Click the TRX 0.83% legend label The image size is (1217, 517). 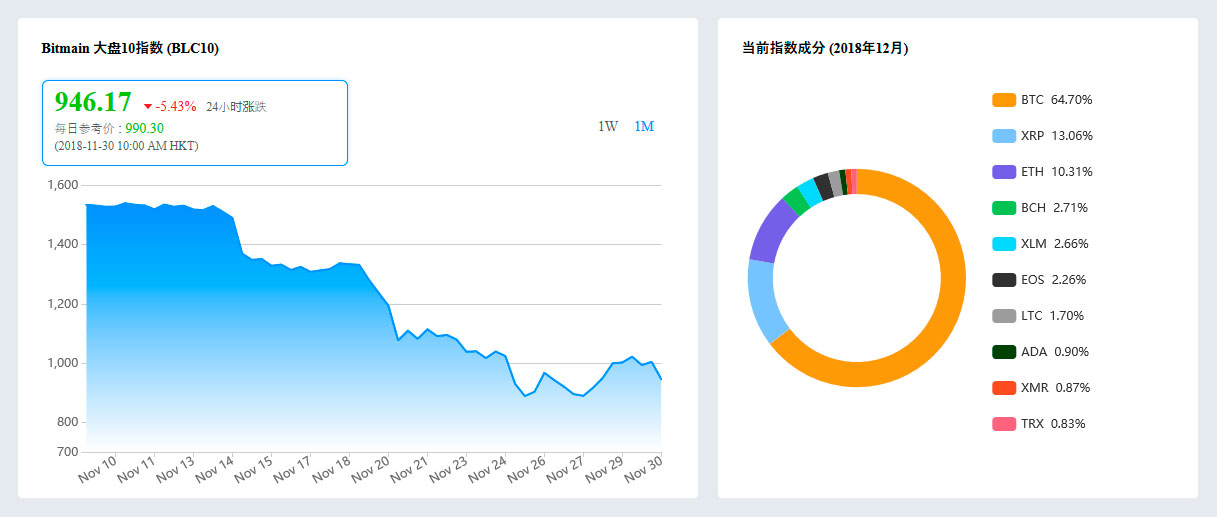pos(1053,424)
